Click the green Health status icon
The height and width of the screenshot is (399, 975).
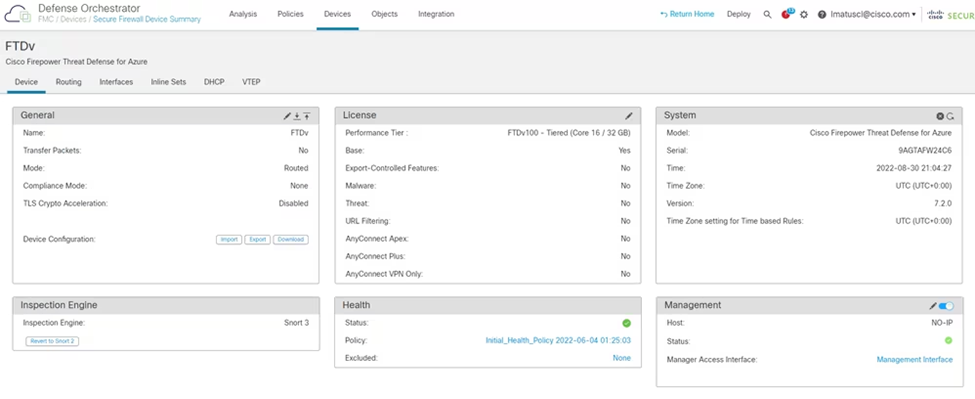pos(626,323)
